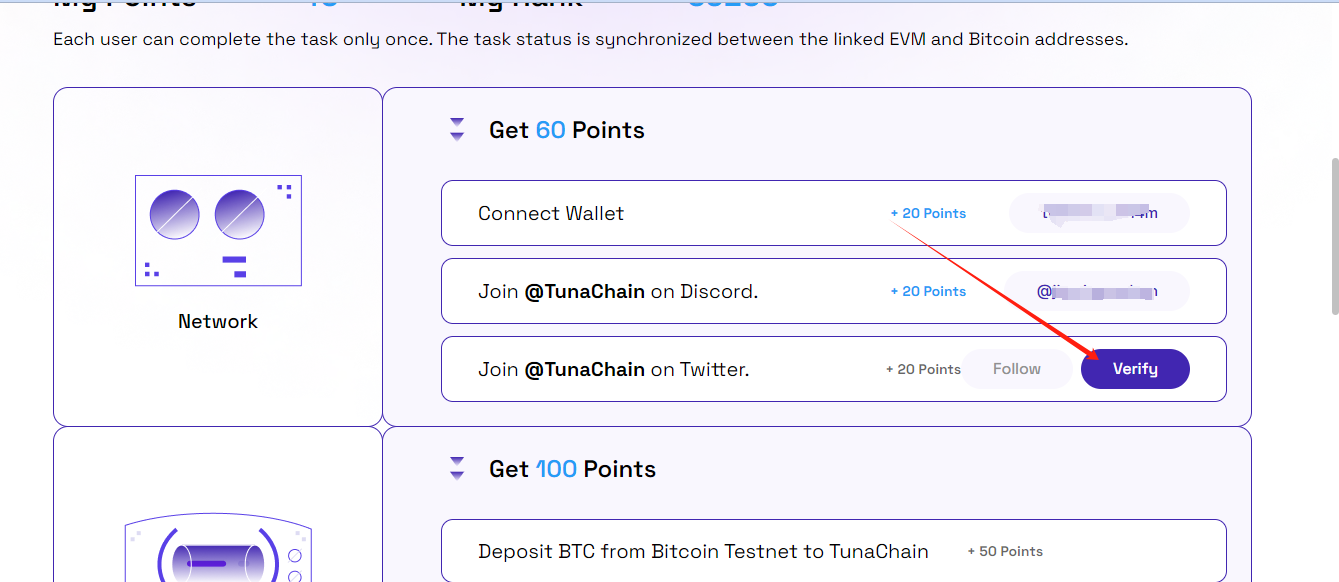The image size is (1339, 582).
Task: Click the Network card illustration icon
Action: click(x=218, y=231)
